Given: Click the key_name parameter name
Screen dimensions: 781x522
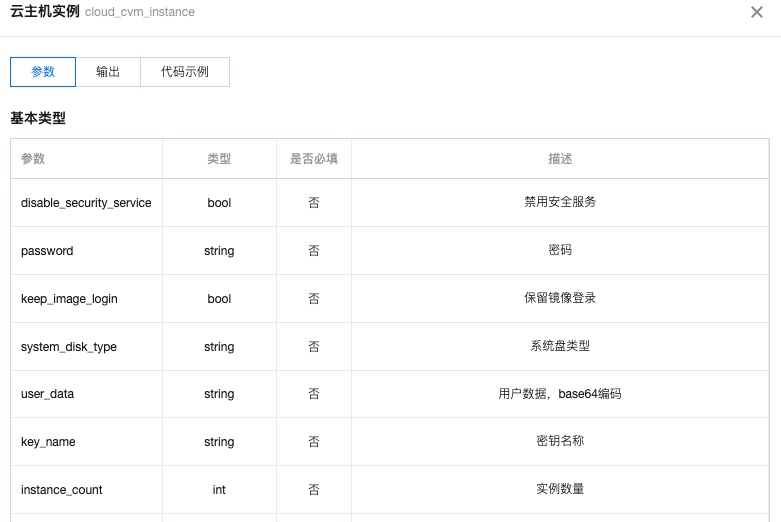Looking at the screenshot, I should click(x=48, y=442).
